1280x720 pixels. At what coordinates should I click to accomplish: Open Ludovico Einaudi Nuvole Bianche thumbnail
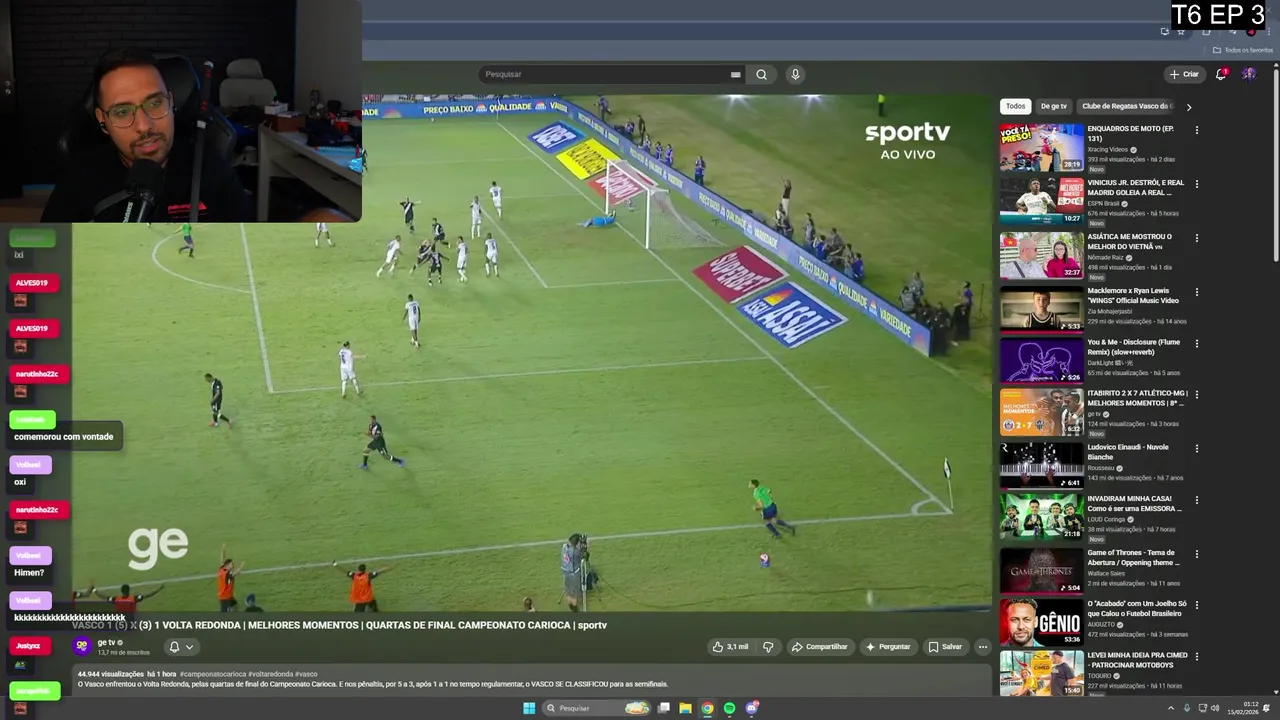[1041, 465]
